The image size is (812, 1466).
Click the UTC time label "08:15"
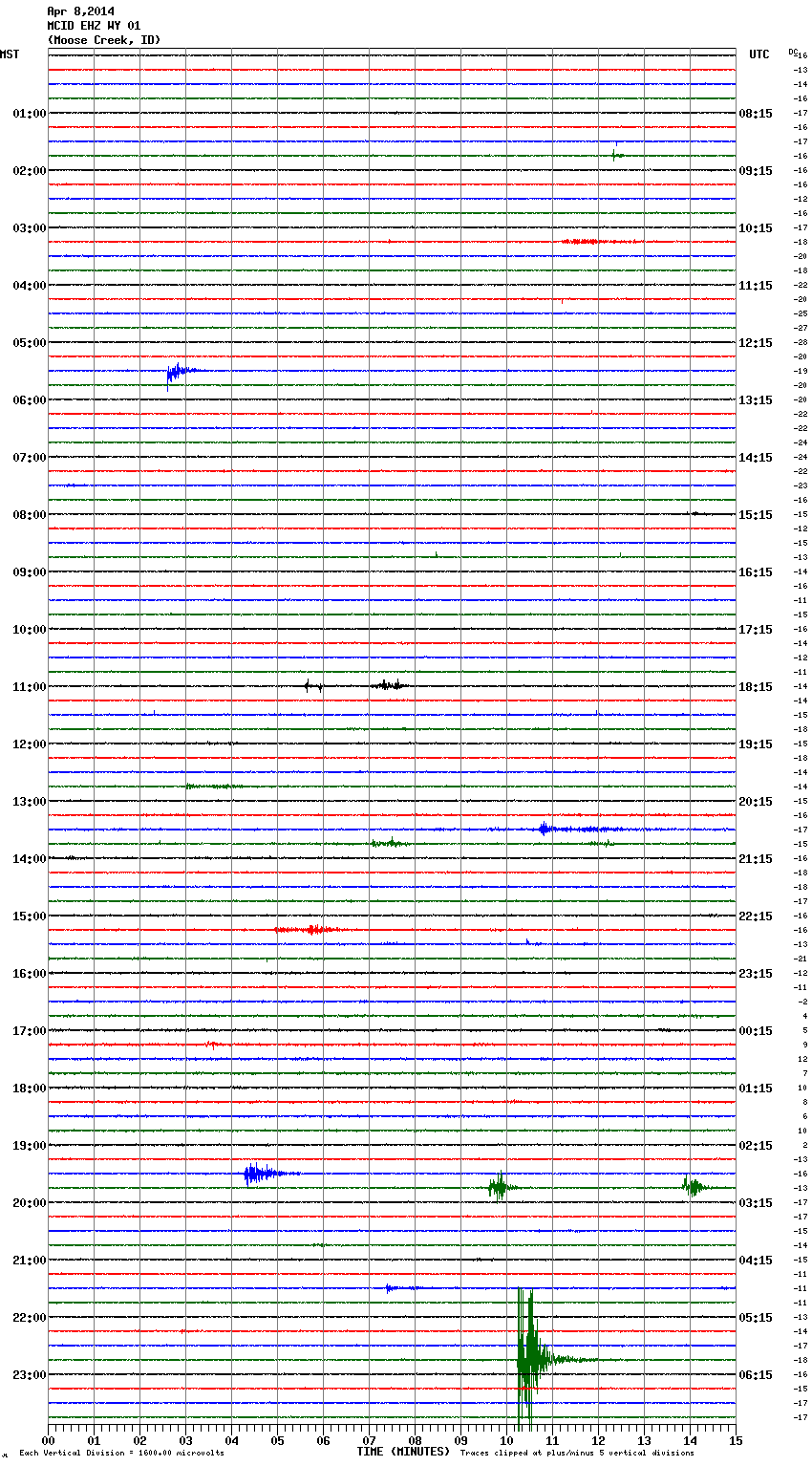(756, 114)
